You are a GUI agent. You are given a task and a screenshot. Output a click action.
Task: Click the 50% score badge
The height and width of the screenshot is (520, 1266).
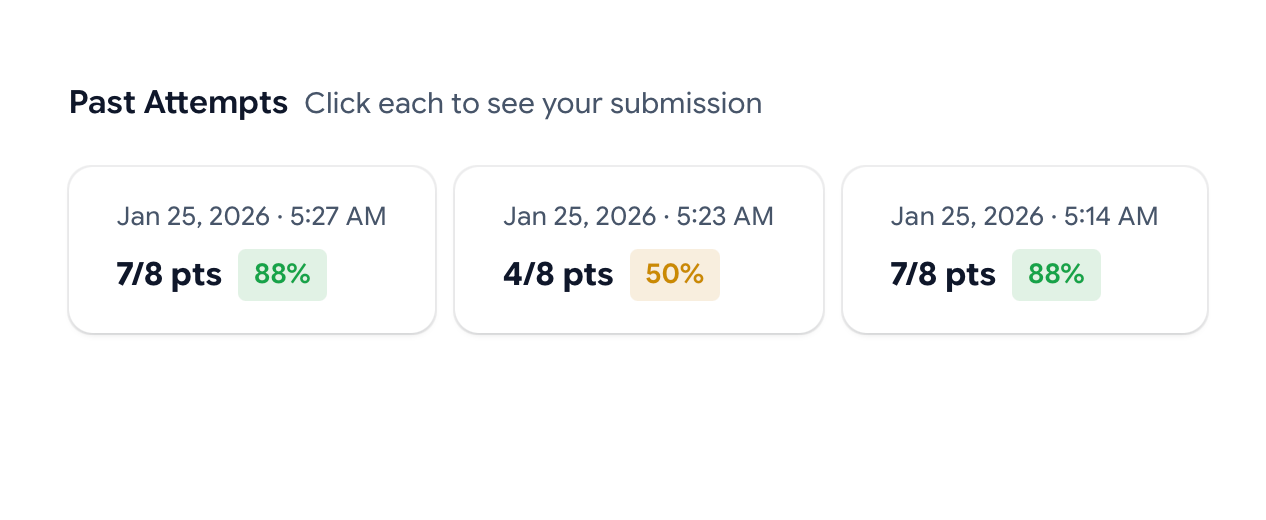pos(674,275)
